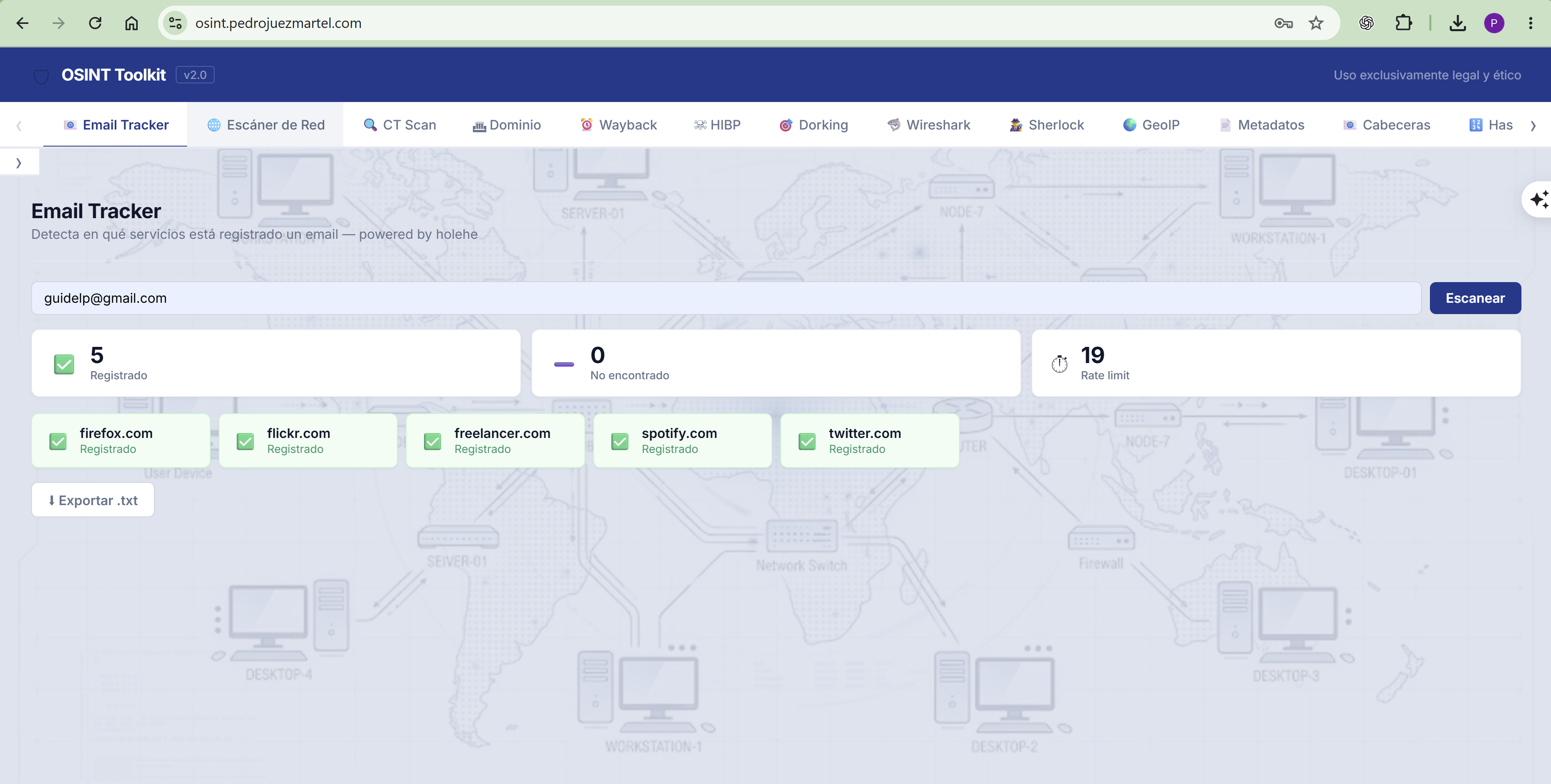Expand the sidebar panel chevron
Image resolution: width=1551 pixels, height=784 pixels.
pos(19,162)
